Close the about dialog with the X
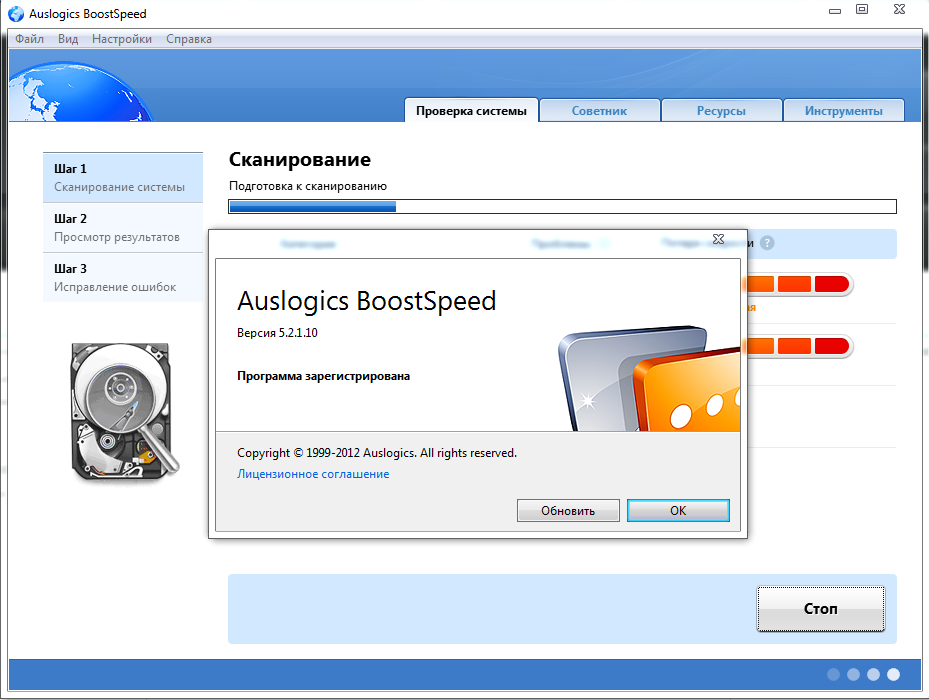The image size is (929, 700). (718, 239)
